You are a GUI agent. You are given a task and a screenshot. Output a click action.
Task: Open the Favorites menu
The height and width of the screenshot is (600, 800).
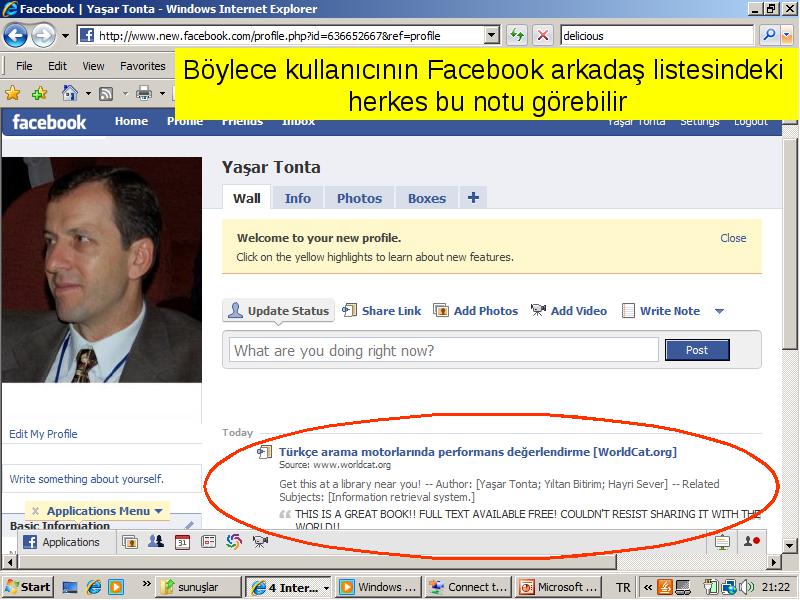pyautogui.click(x=143, y=66)
